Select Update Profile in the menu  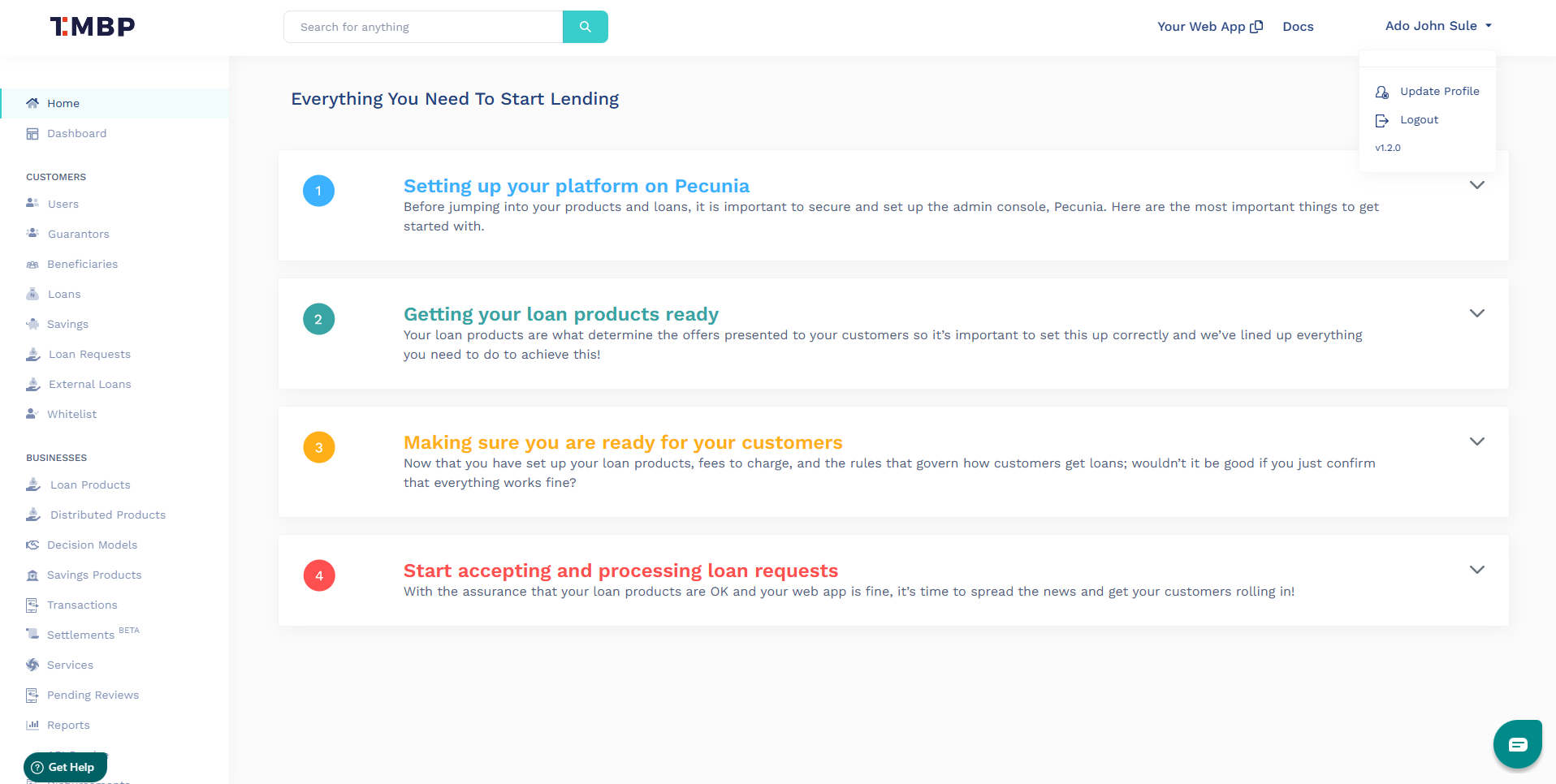pyautogui.click(x=1439, y=91)
